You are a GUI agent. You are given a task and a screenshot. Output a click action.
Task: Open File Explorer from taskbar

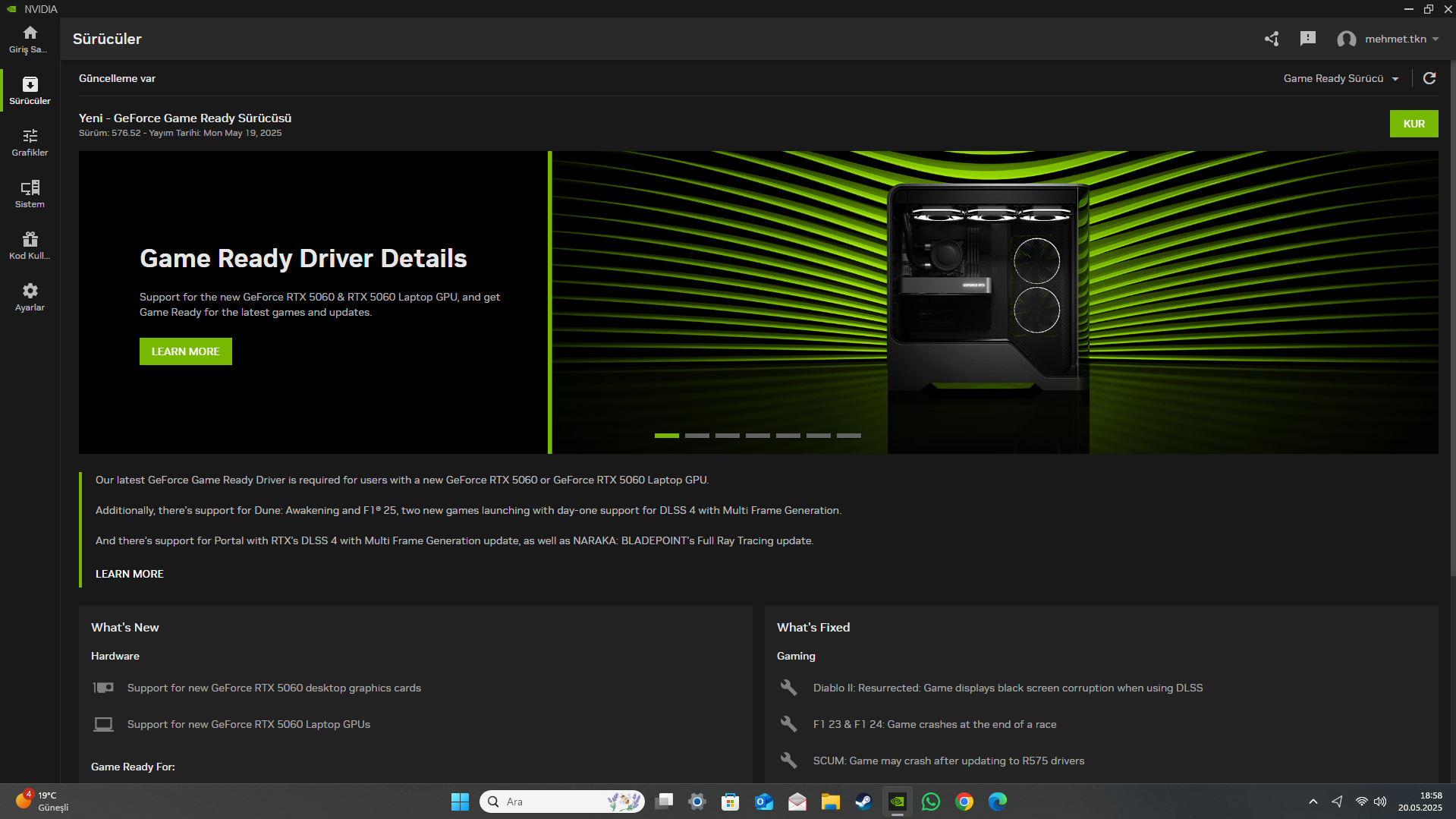tap(830, 802)
